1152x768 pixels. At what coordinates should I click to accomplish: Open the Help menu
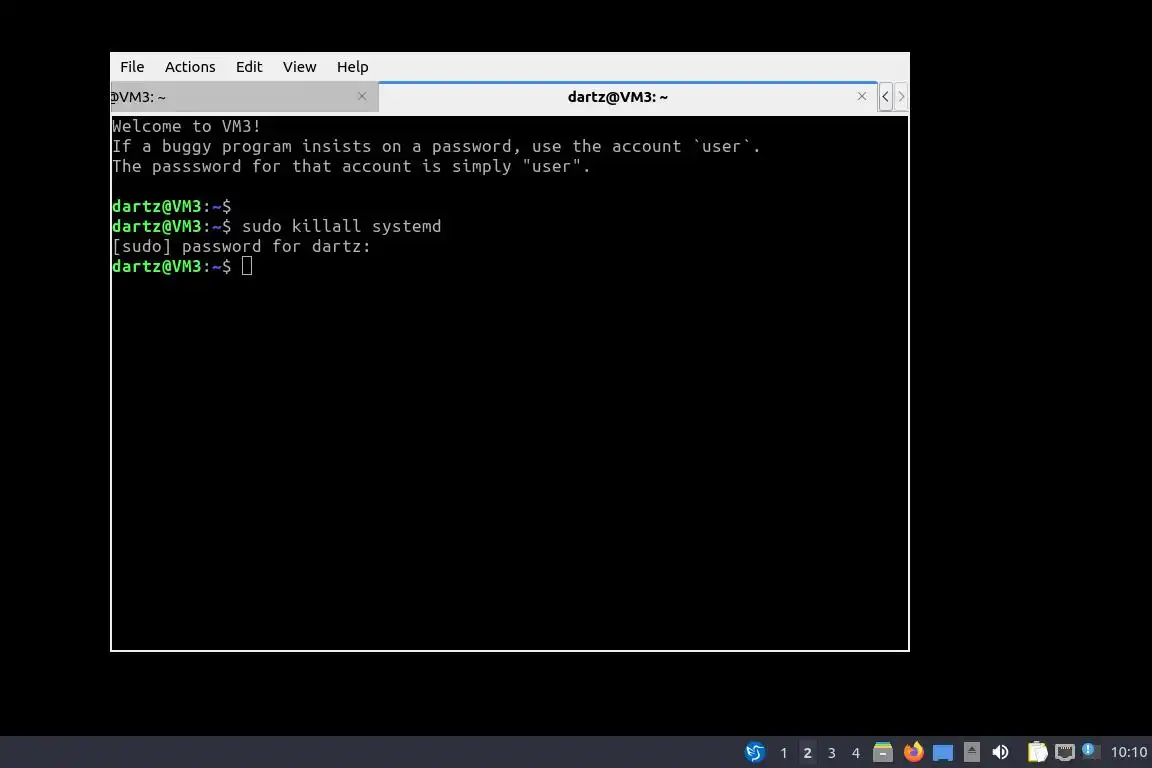pos(353,67)
